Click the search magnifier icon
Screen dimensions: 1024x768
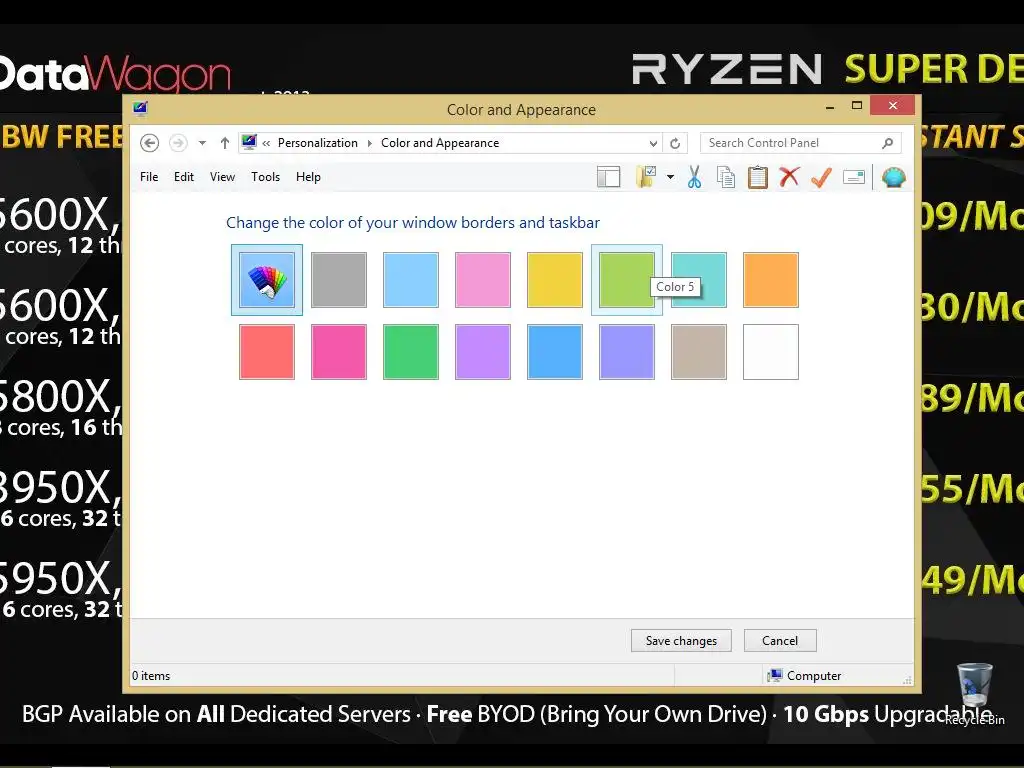coord(888,143)
